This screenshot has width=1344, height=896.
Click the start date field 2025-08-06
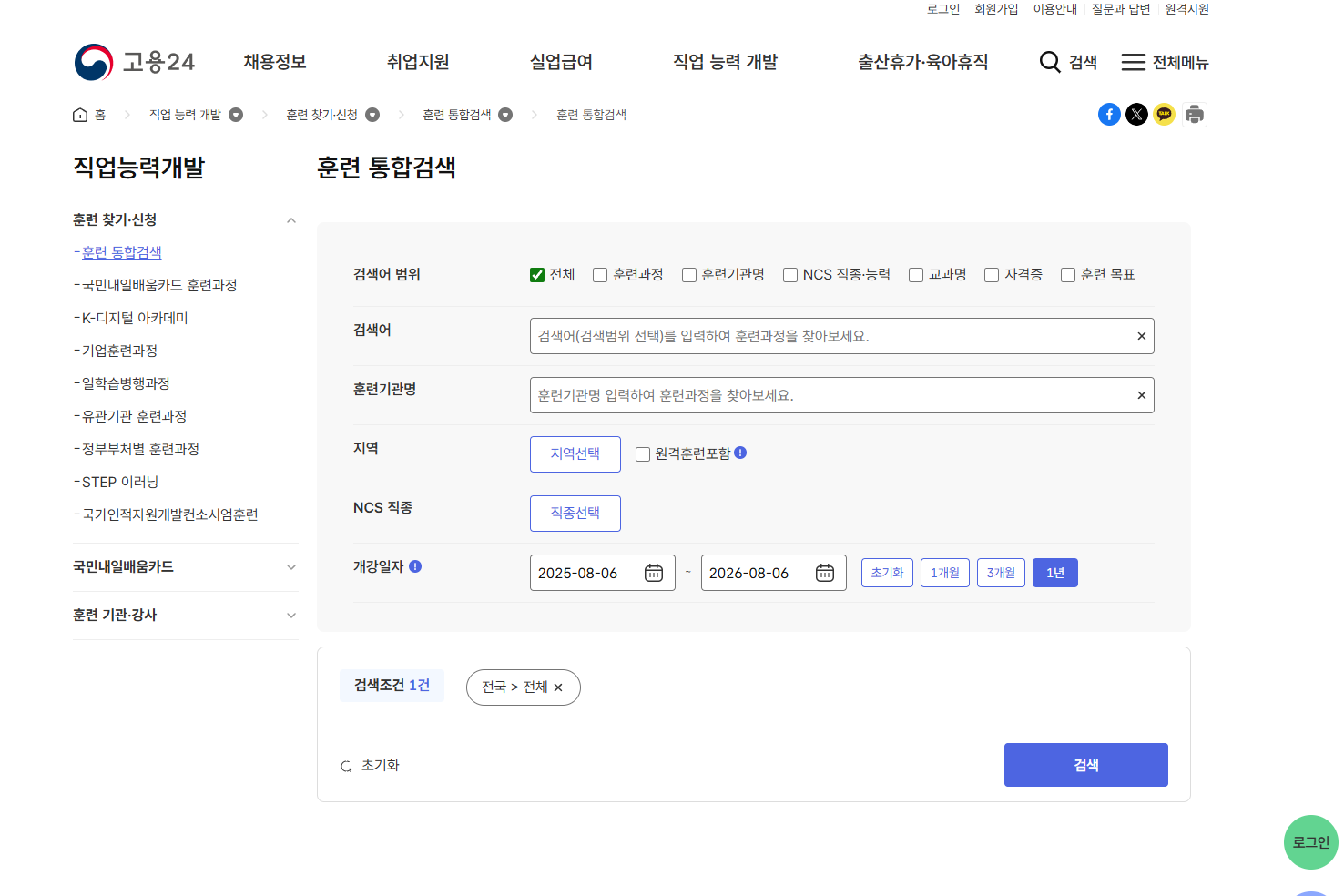603,573
